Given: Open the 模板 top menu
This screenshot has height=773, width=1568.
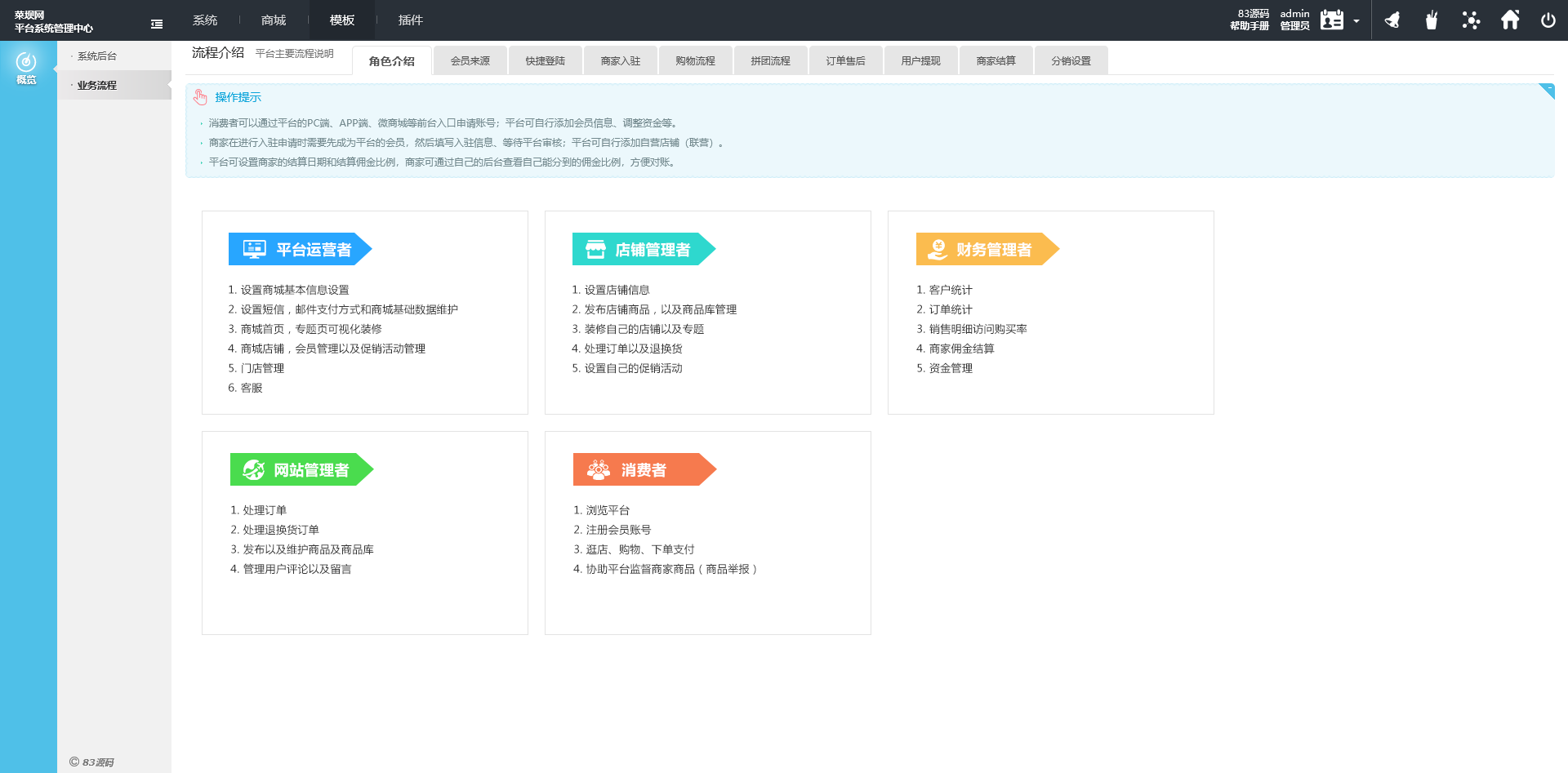Looking at the screenshot, I should pyautogui.click(x=342, y=20).
